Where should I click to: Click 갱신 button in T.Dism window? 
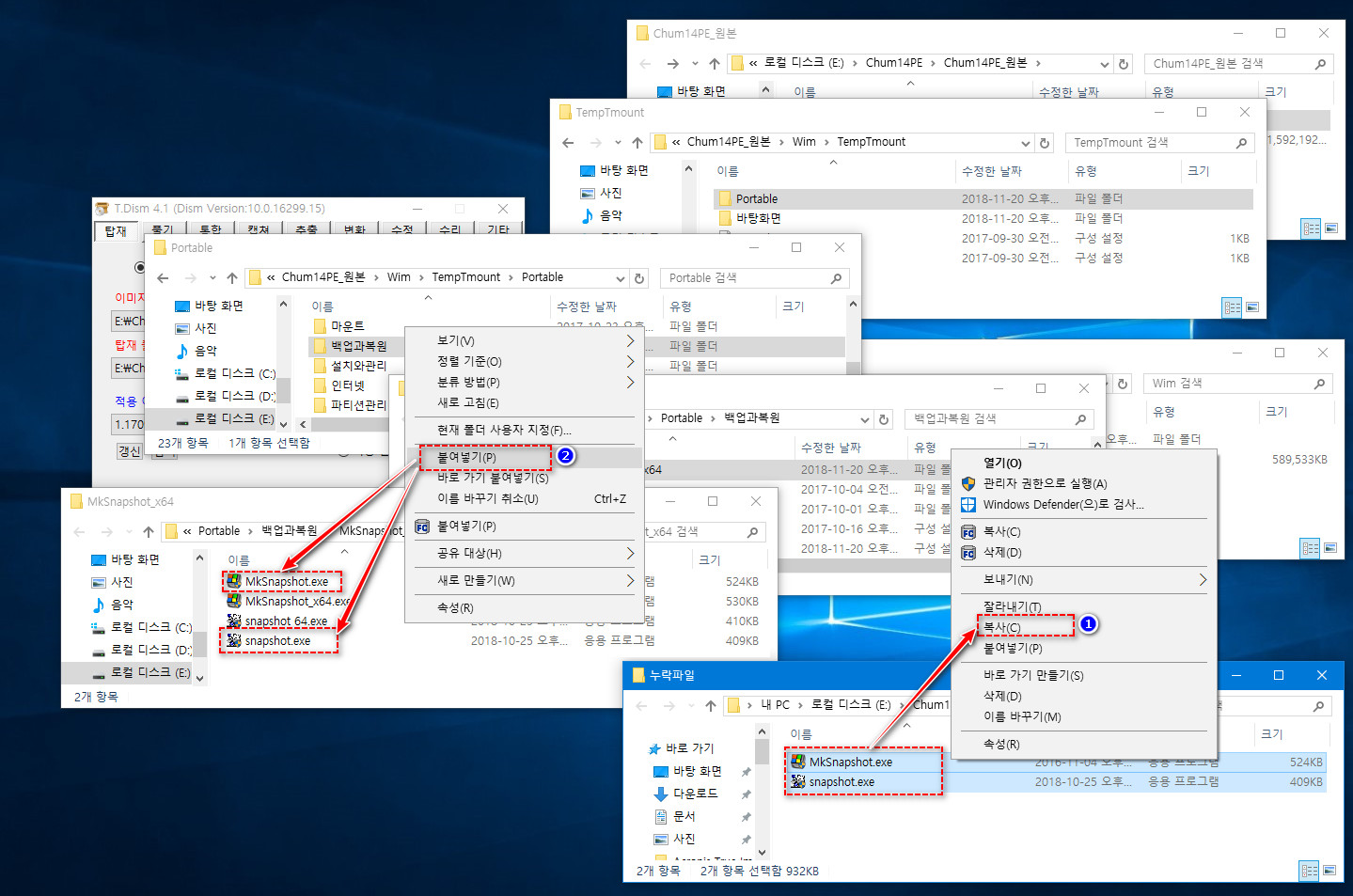tap(129, 451)
